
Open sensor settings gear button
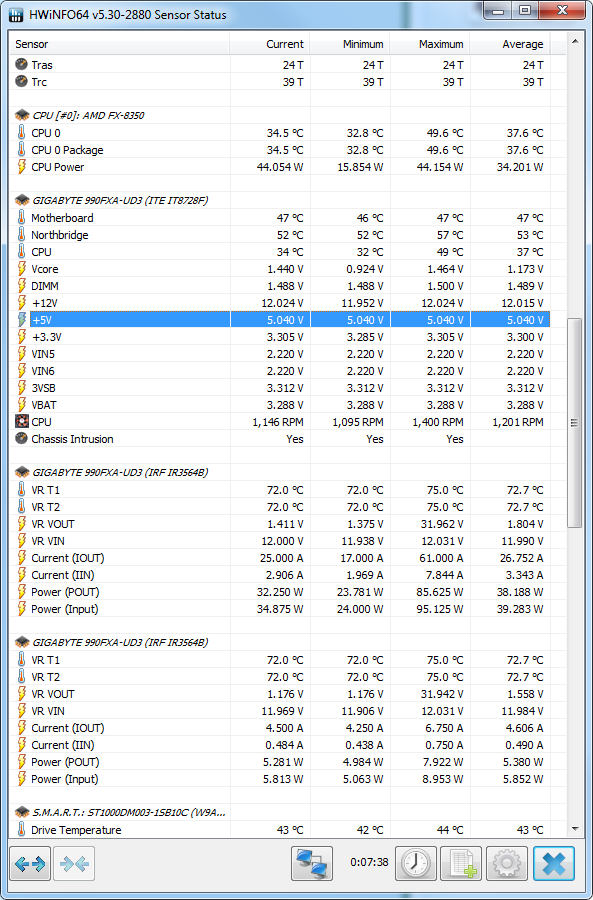506,863
